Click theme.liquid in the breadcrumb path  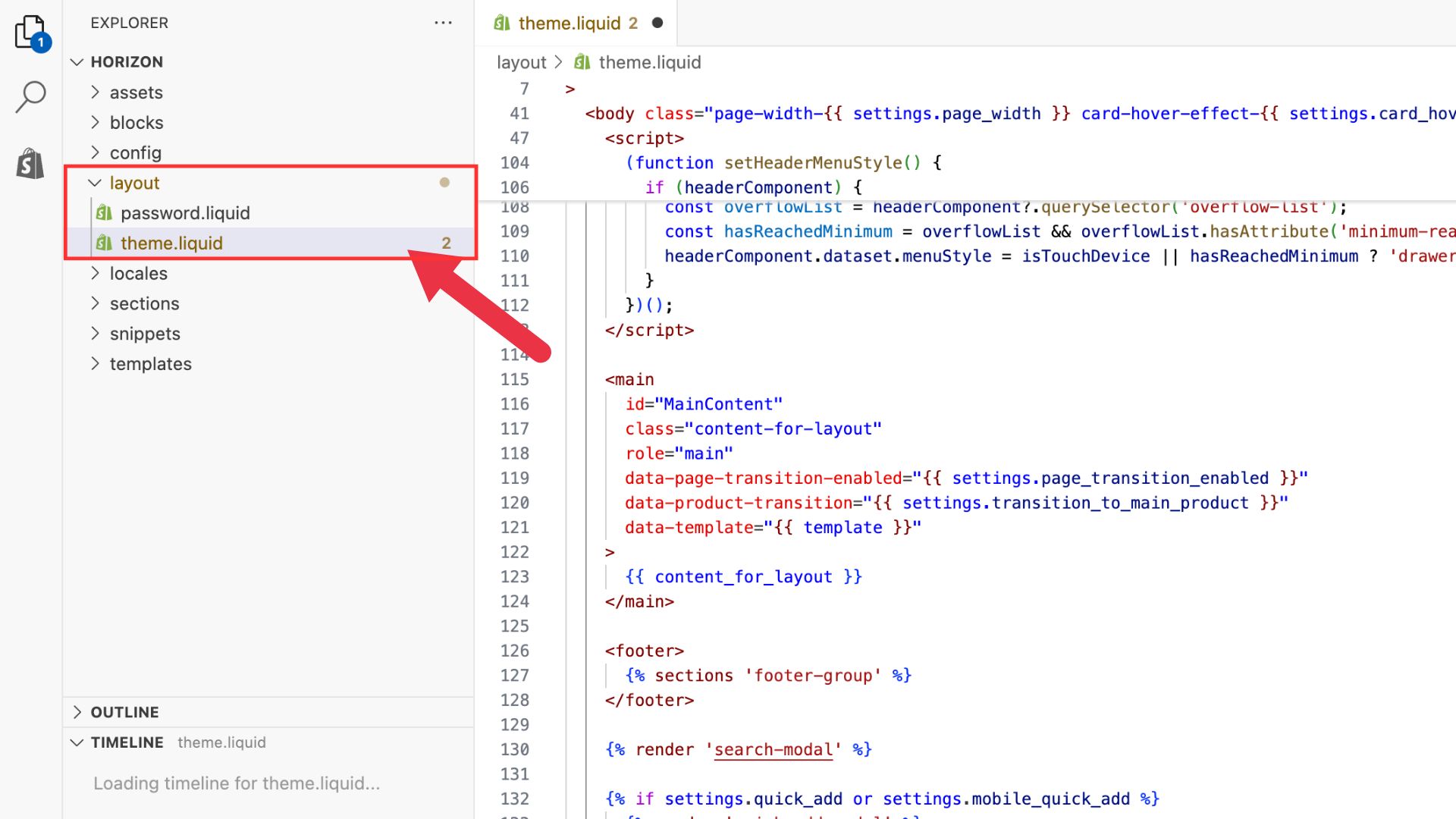(650, 62)
